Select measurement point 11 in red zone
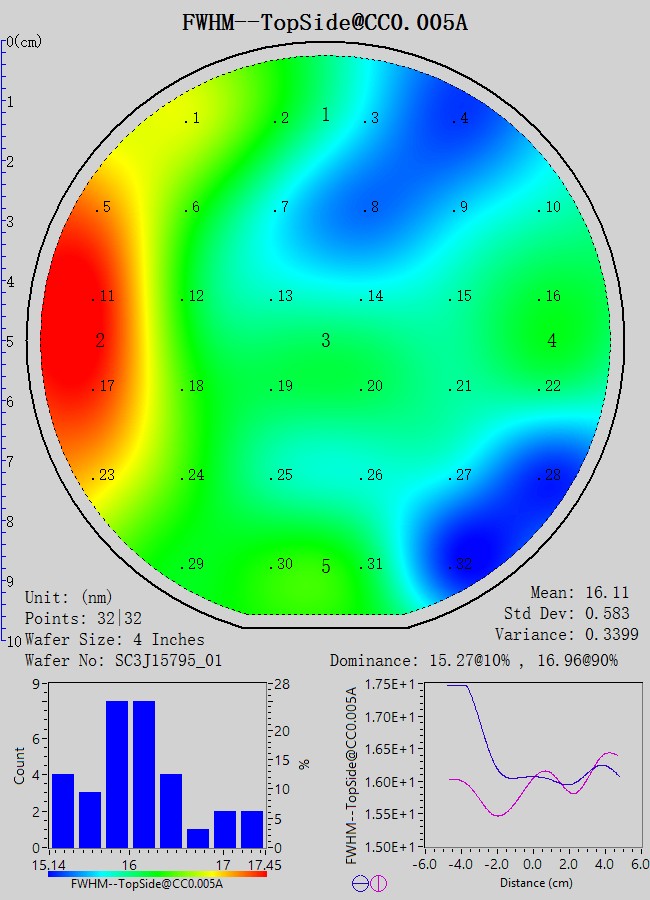The image size is (650, 900). [x=103, y=296]
